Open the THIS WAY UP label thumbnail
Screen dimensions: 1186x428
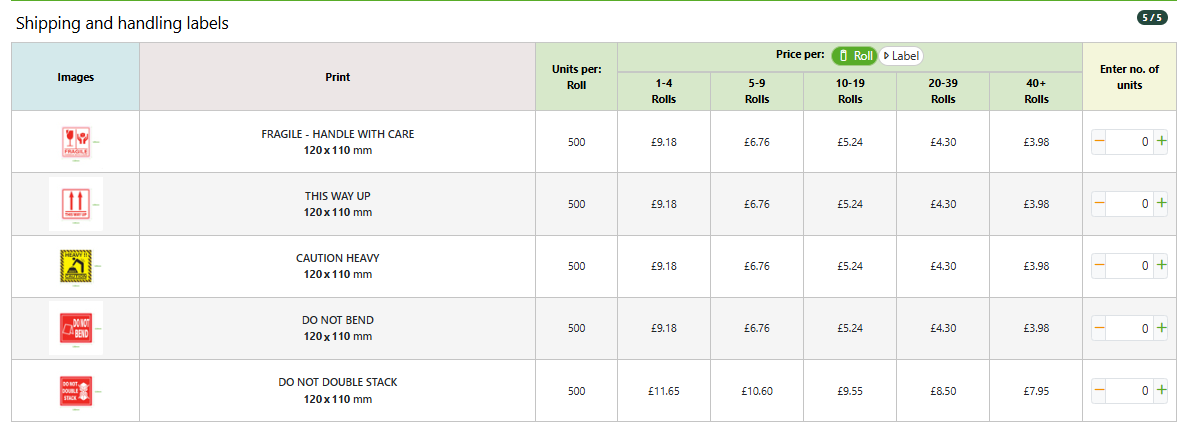pos(76,204)
